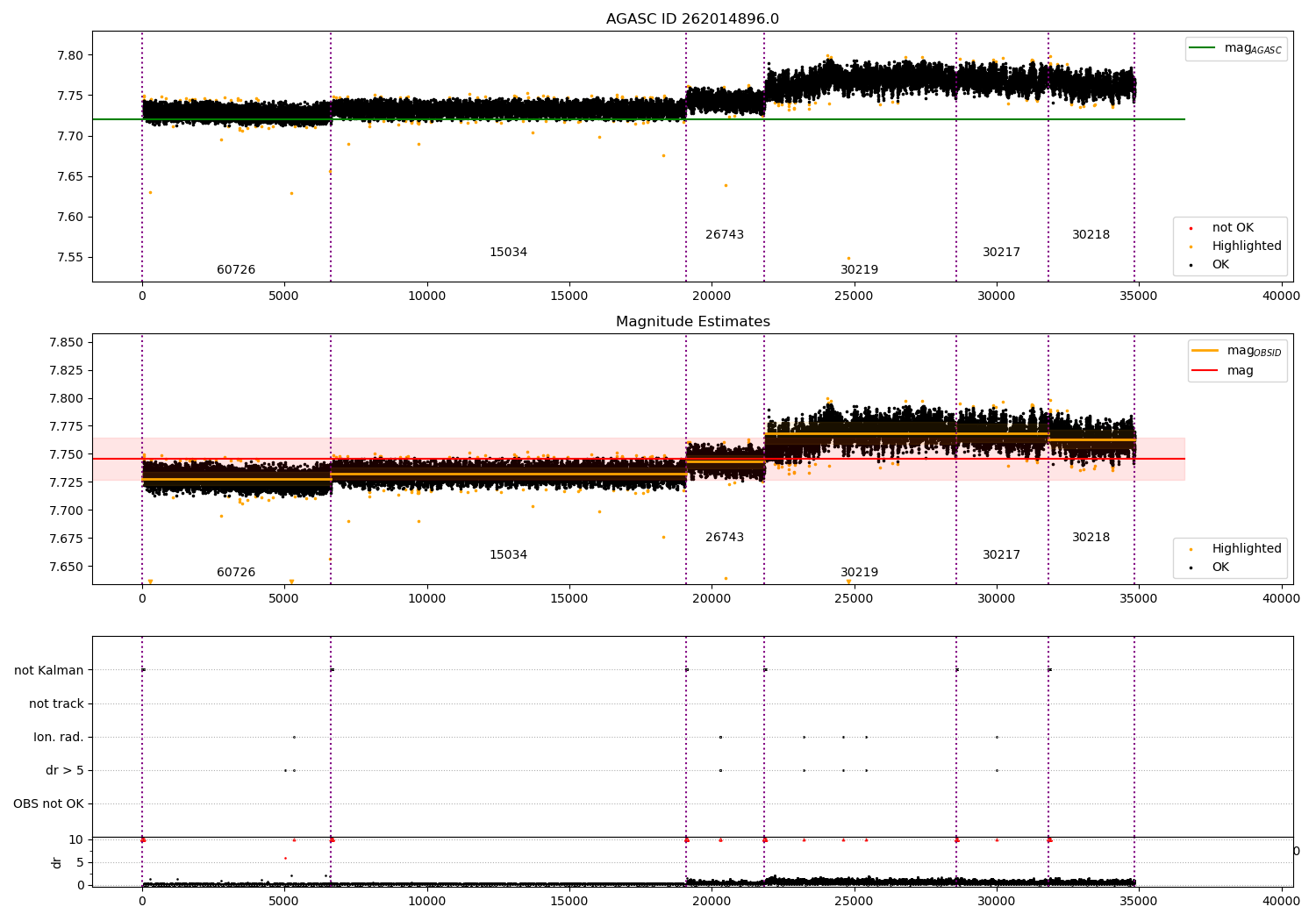Click 30218 in the Magnitude Estimates panel
This screenshot has width=1316, height=921.
1091,538
